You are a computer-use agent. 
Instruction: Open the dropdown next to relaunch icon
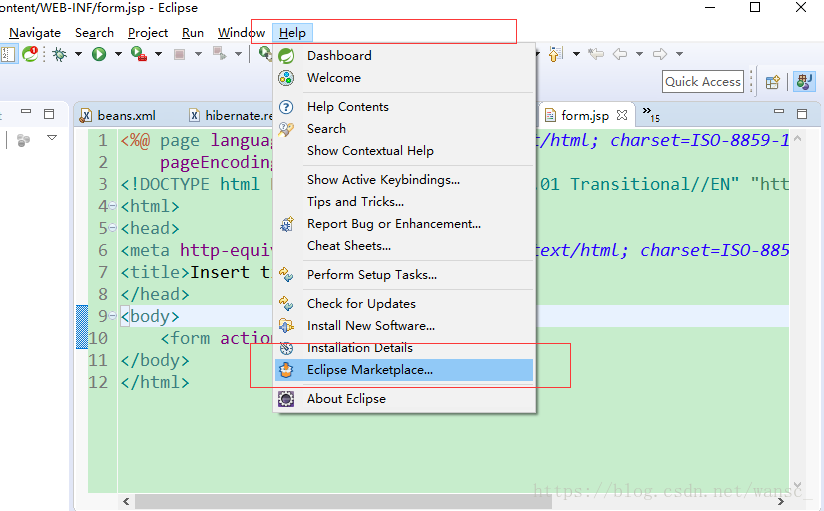(x=238, y=54)
